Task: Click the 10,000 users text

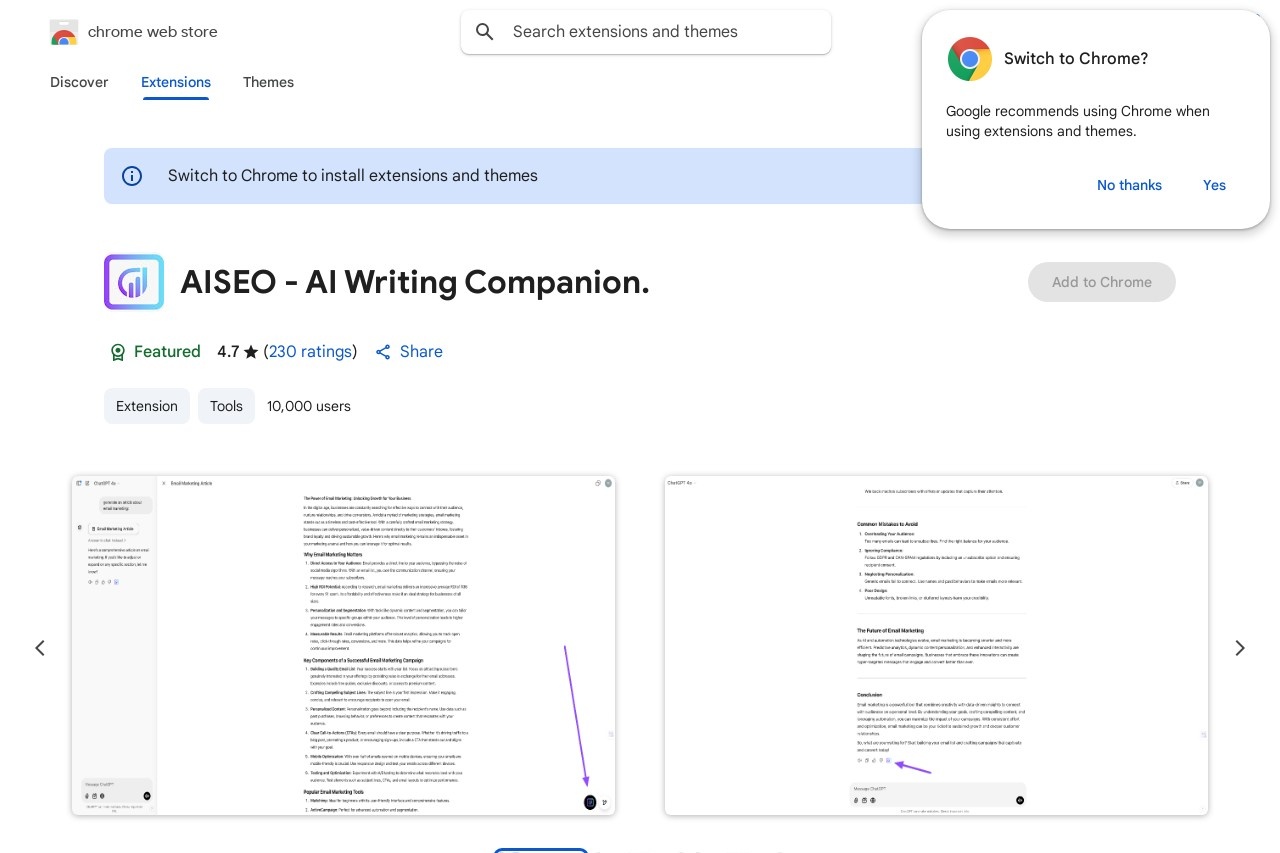Action: pos(309,406)
